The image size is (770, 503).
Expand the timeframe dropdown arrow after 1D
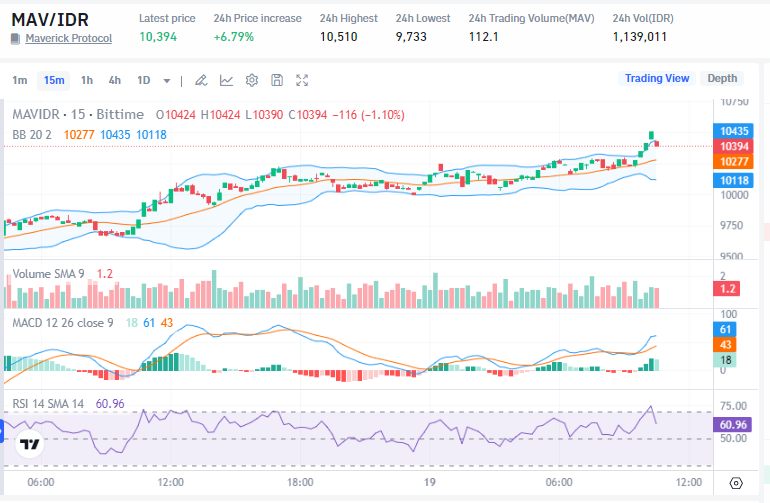click(x=166, y=80)
